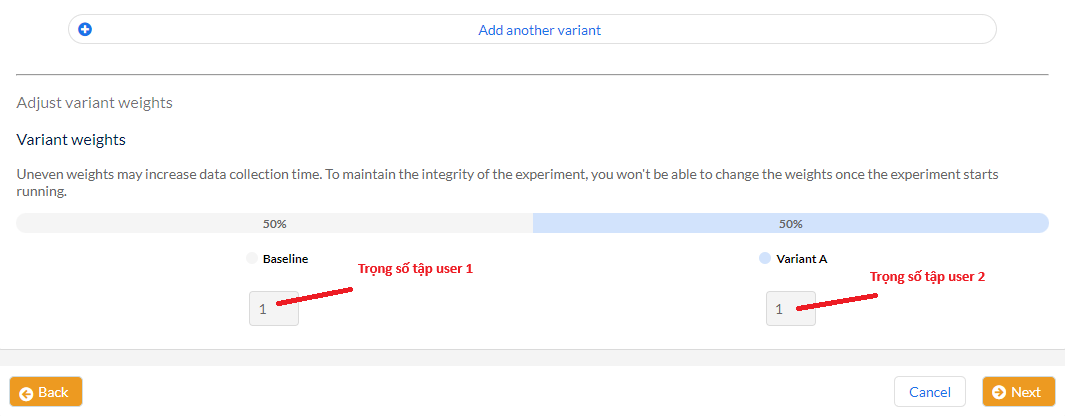
Task: Go Back to previous step
Action: coord(46,392)
